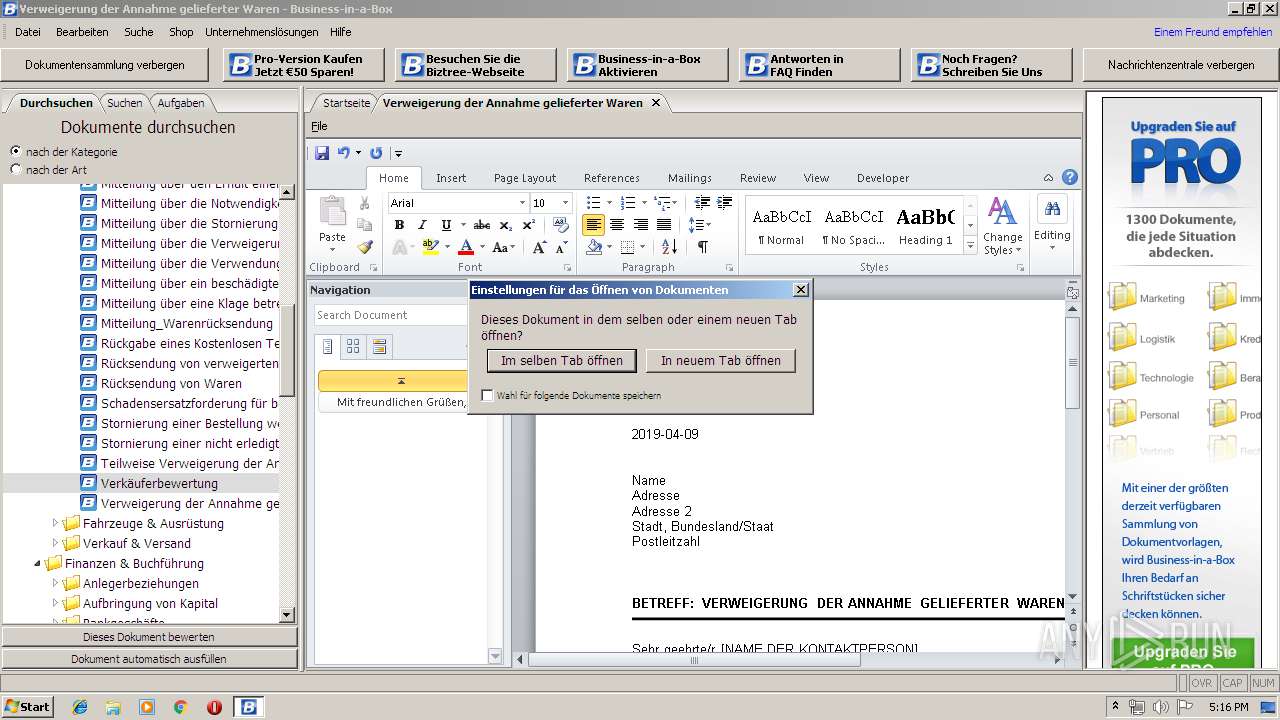Open the font color dropdown arrow
The image size is (1280, 720).
tap(482, 247)
